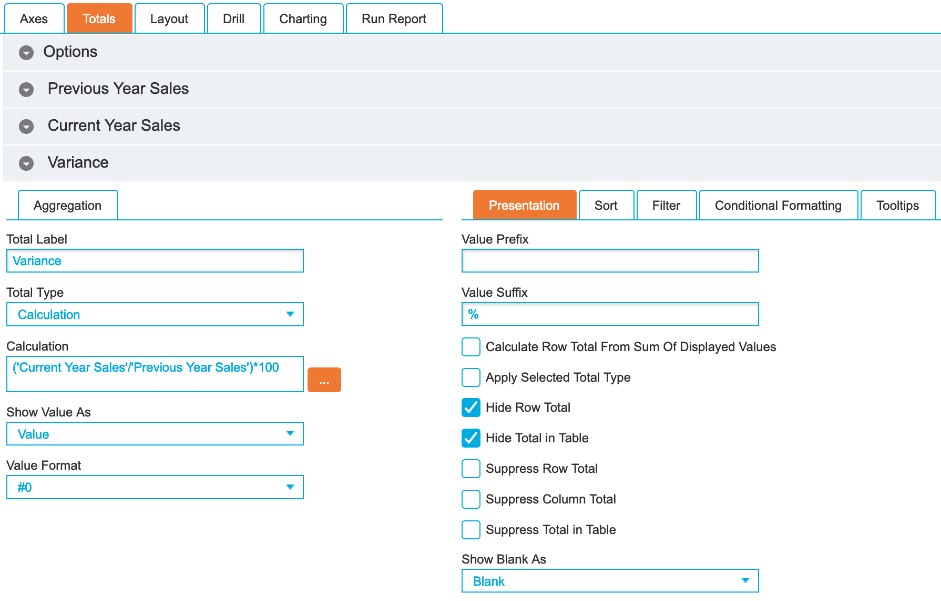Collapse the Variance section arrow icon
This screenshot has width=941, height=601.
[x=26, y=163]
